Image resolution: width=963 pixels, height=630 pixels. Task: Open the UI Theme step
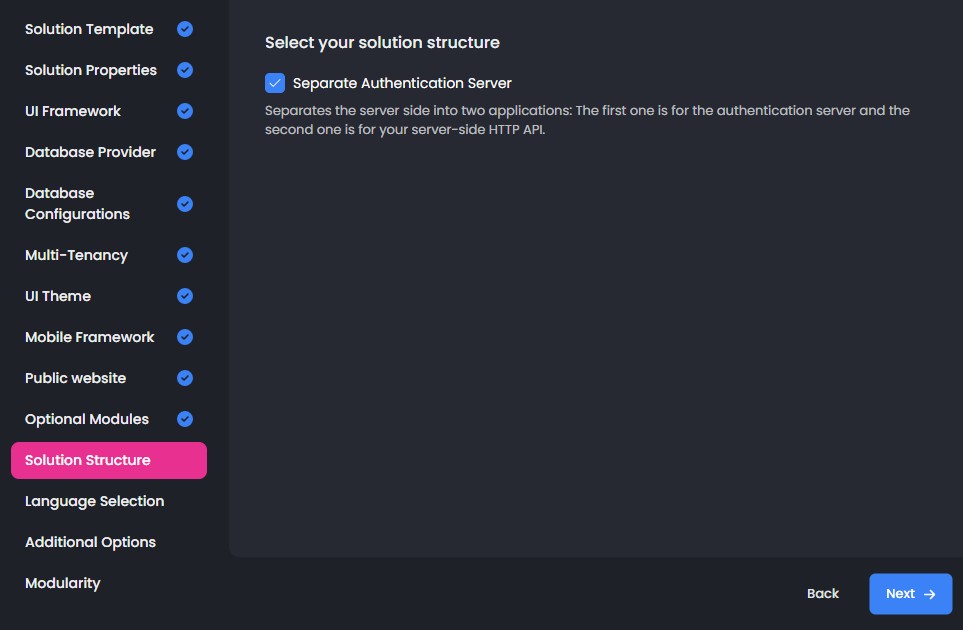point(58,296)
